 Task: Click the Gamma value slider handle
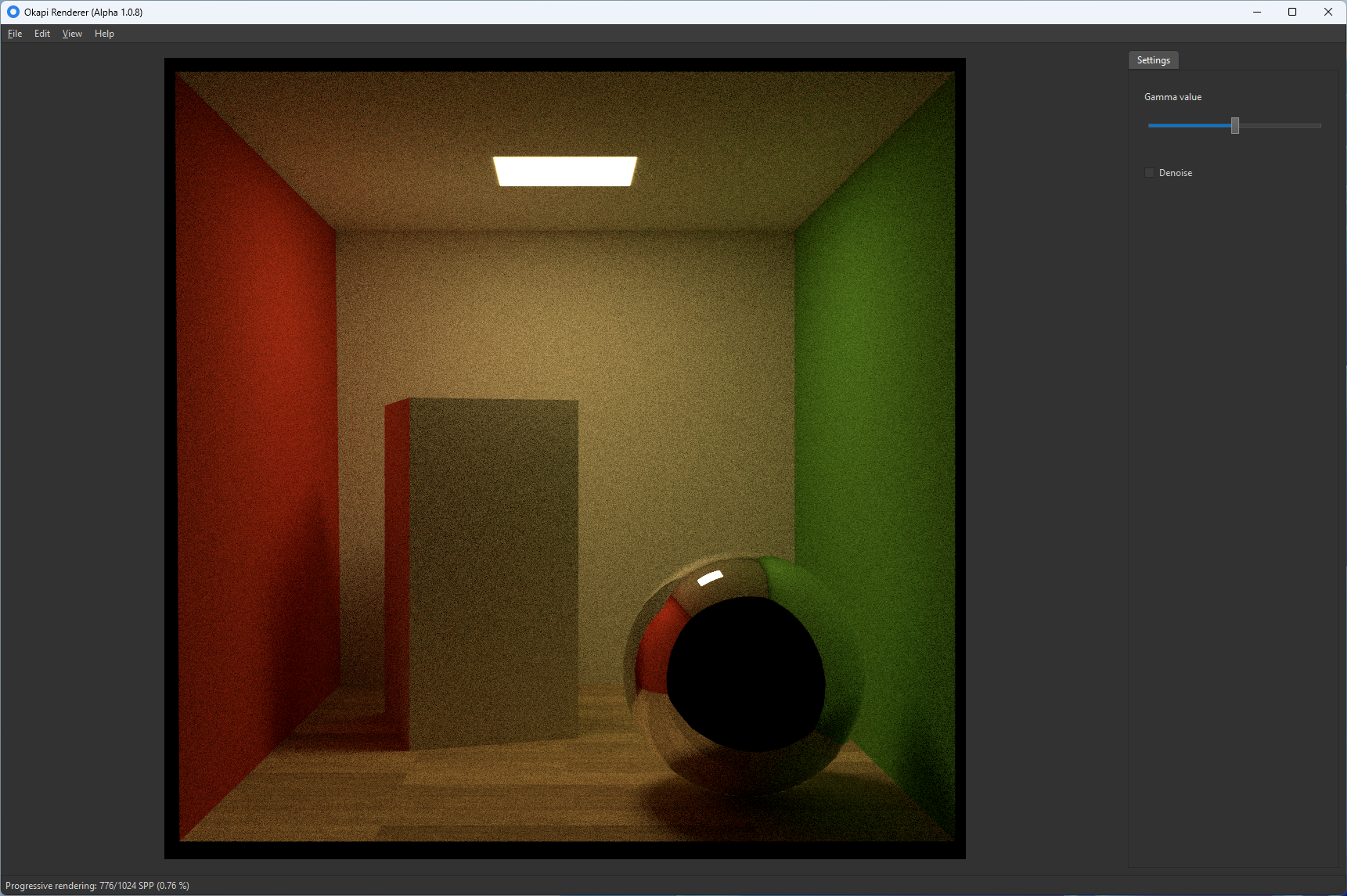tap(1235, 125)
